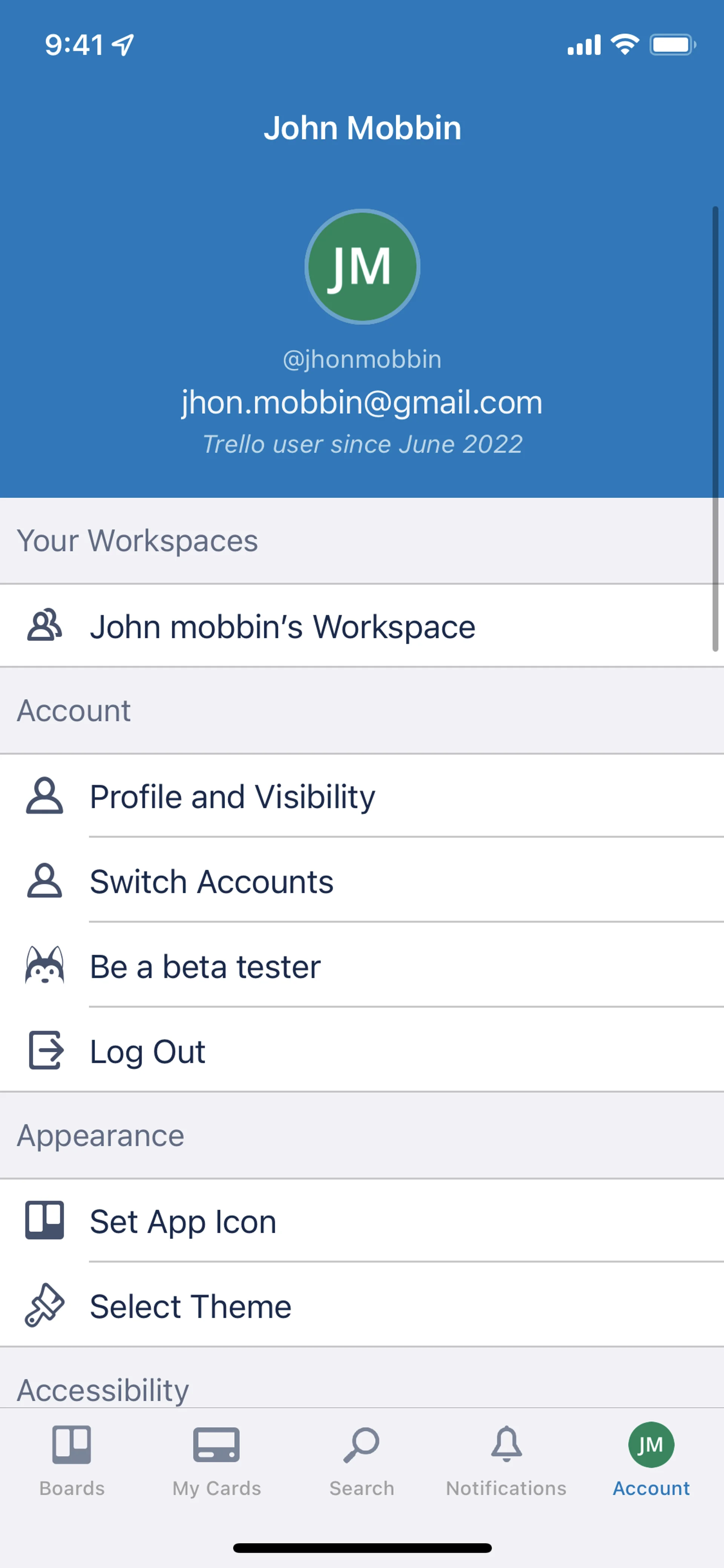
Task: Go to the Search tab
Action: coord(361,1461)
